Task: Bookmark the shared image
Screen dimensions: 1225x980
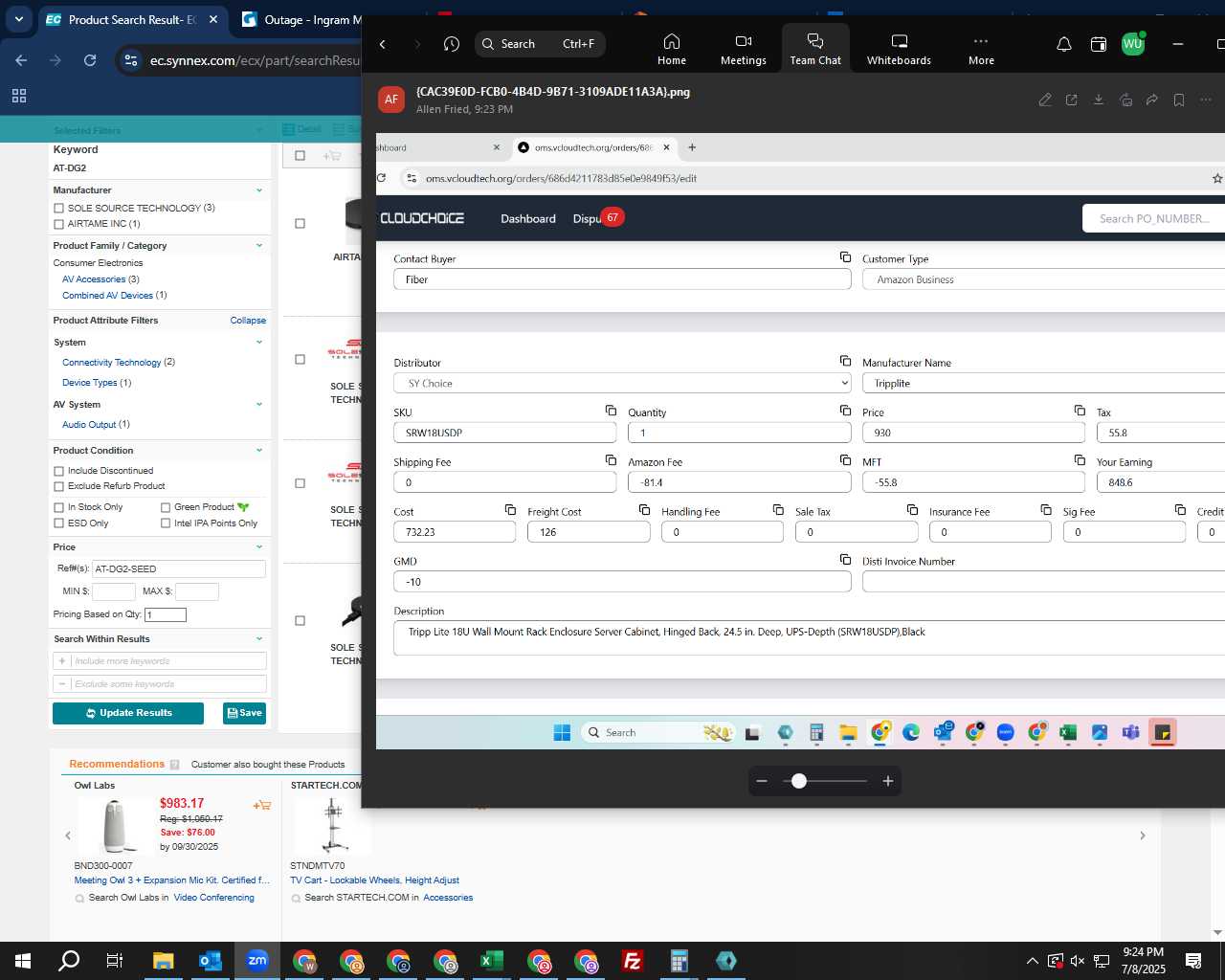Action: (1179, 100)
